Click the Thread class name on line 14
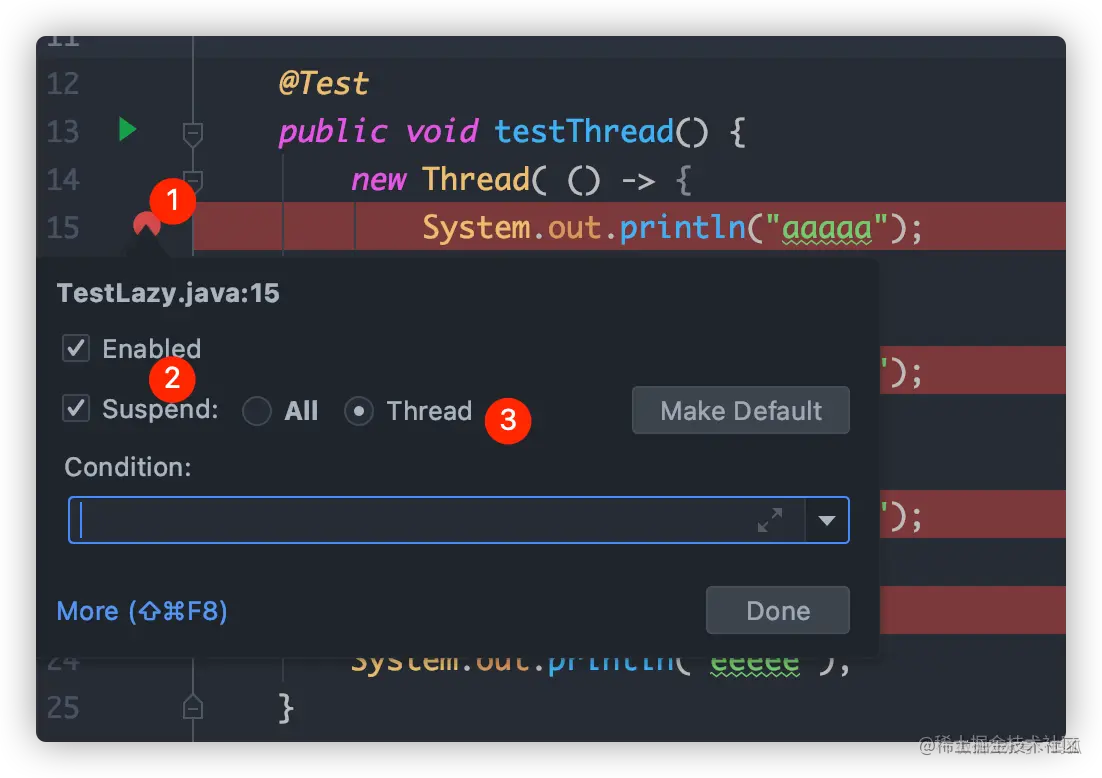The height and width of the screenshot is (778, 1102). click(x=476, y=179)
